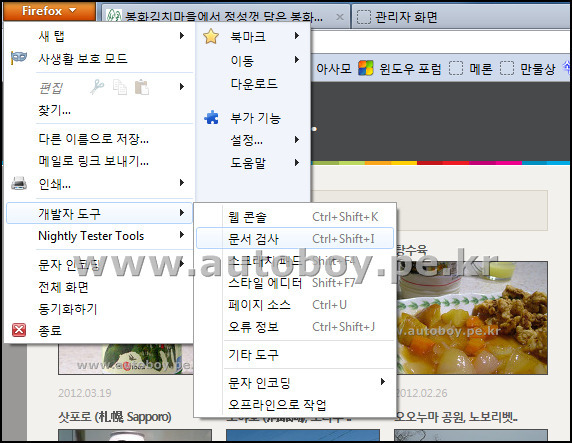Select 다운로드 menu item
This screenshot has width=572, height=443.
(254, 84)
